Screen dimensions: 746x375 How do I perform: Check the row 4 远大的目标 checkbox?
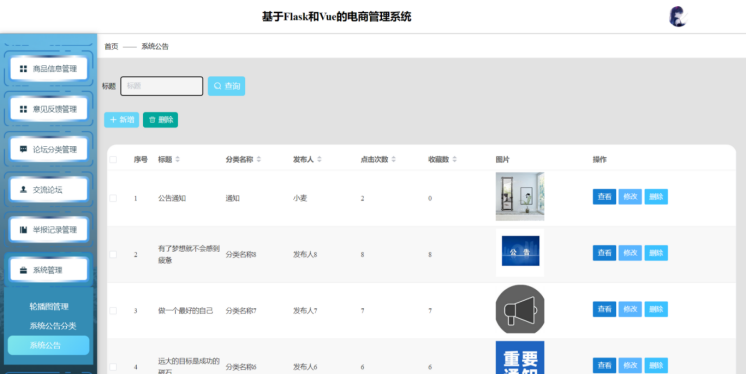(113, 367)
